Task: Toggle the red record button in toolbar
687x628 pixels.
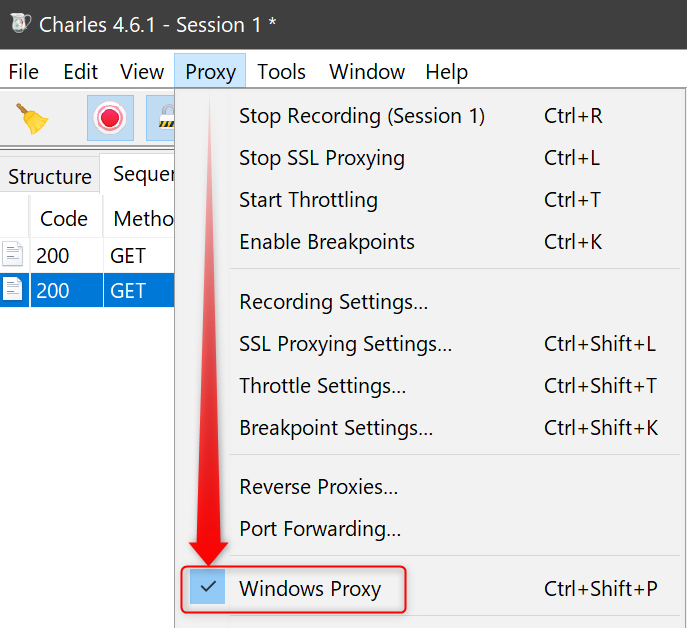Action: point(110,118)
